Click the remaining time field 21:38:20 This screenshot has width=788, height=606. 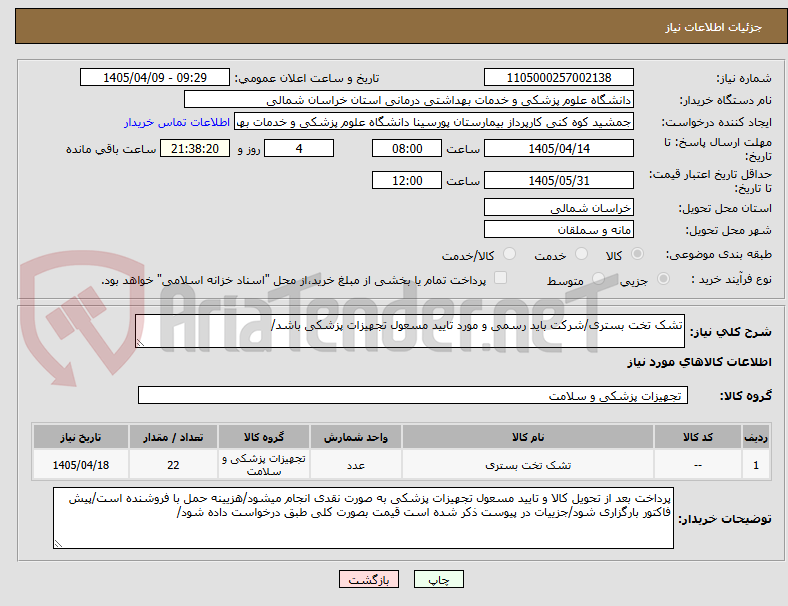pos(195,148)
